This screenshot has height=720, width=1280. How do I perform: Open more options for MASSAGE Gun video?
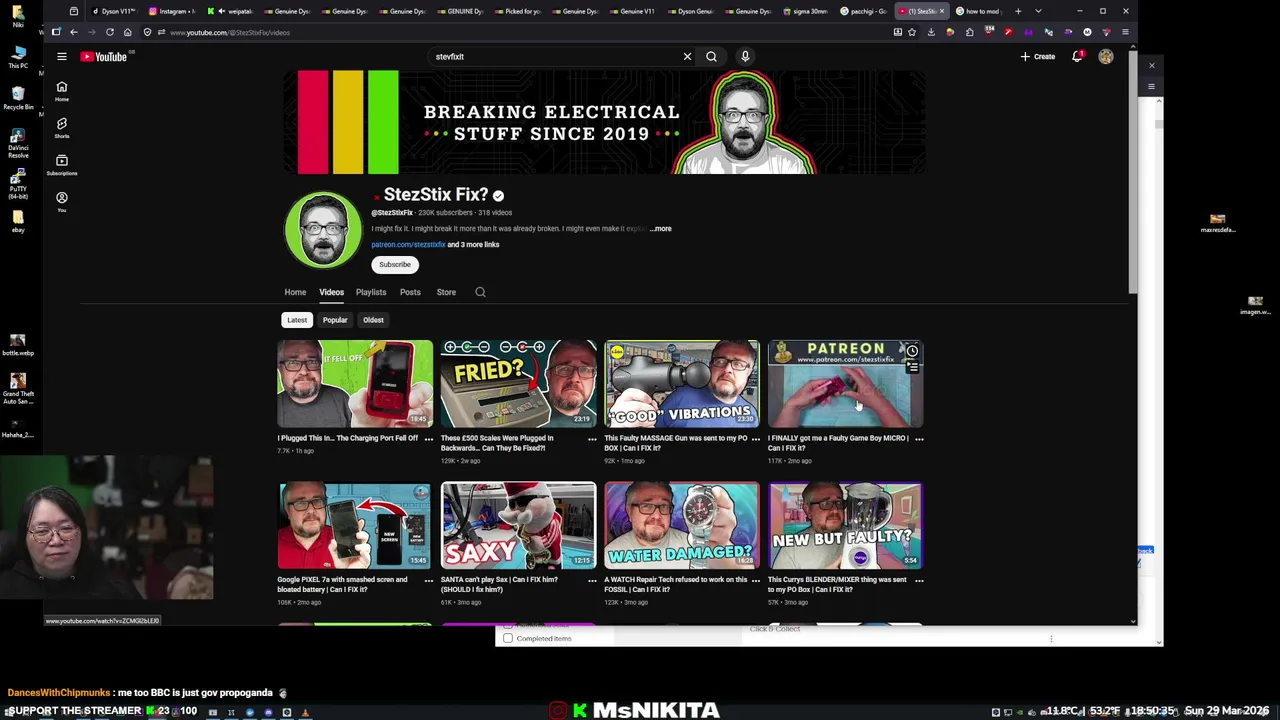coord(756,438)
